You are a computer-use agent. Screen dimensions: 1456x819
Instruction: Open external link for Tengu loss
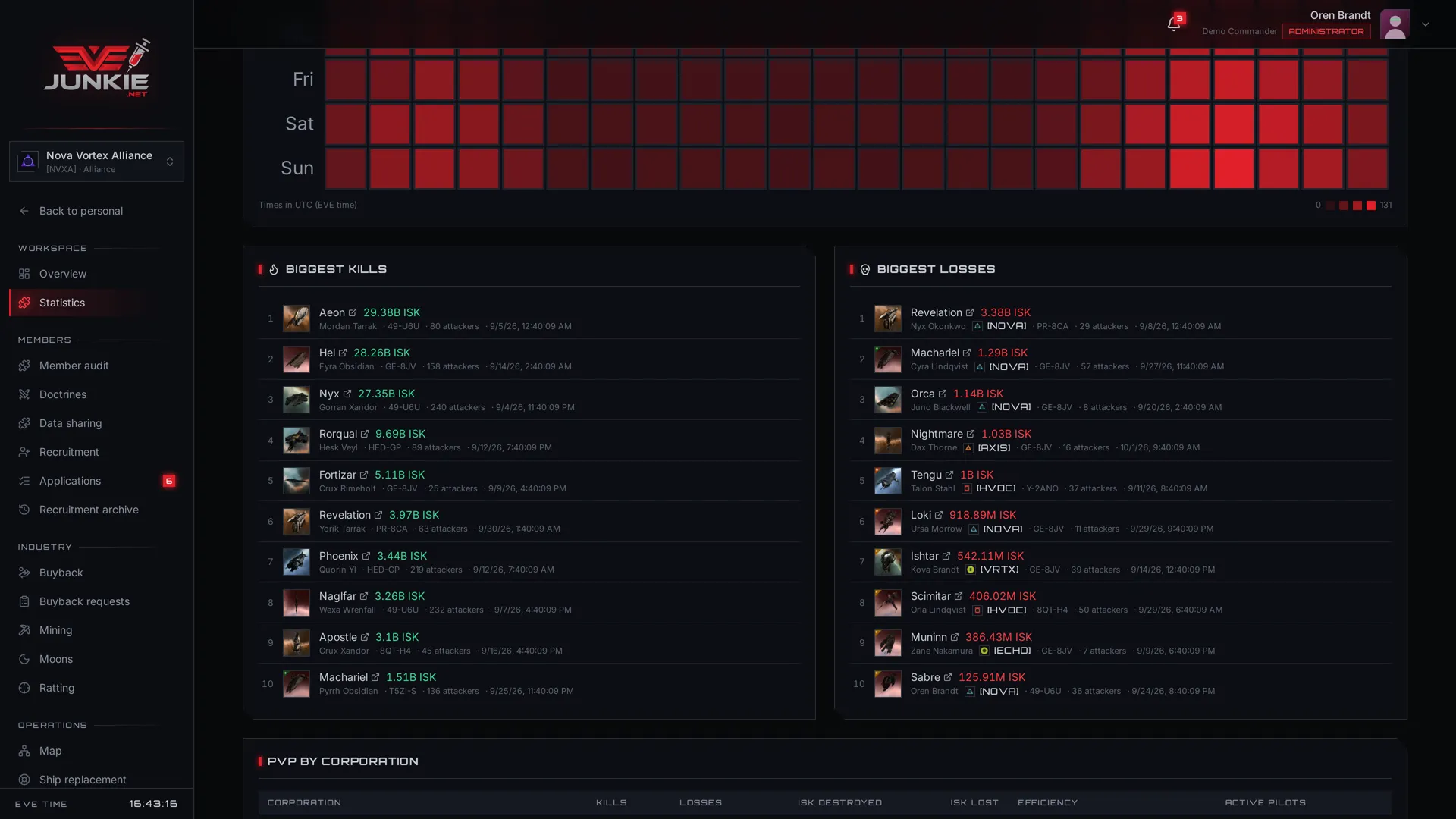[949, 475]
